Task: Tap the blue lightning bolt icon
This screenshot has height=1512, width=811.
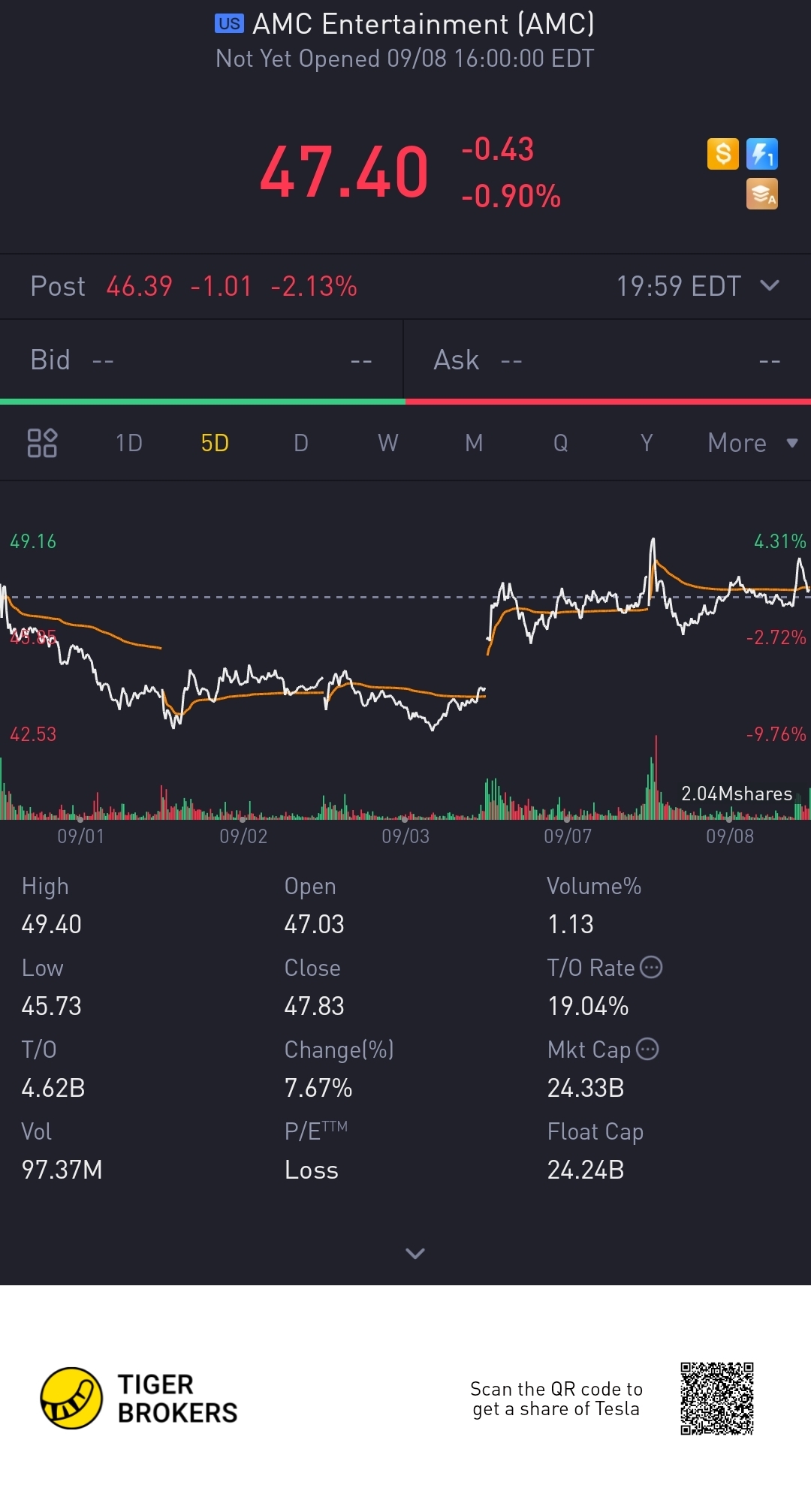Action: click(x=762, y=154)
